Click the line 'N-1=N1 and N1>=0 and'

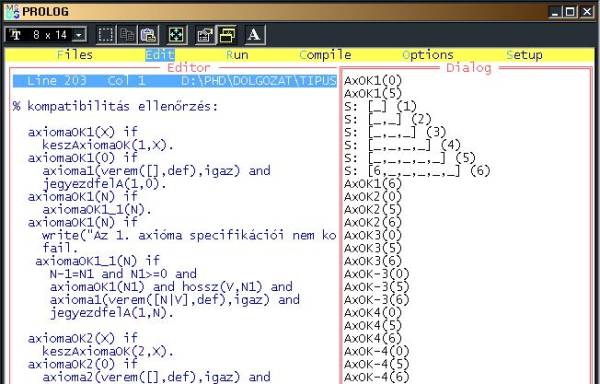pos(123,274)
